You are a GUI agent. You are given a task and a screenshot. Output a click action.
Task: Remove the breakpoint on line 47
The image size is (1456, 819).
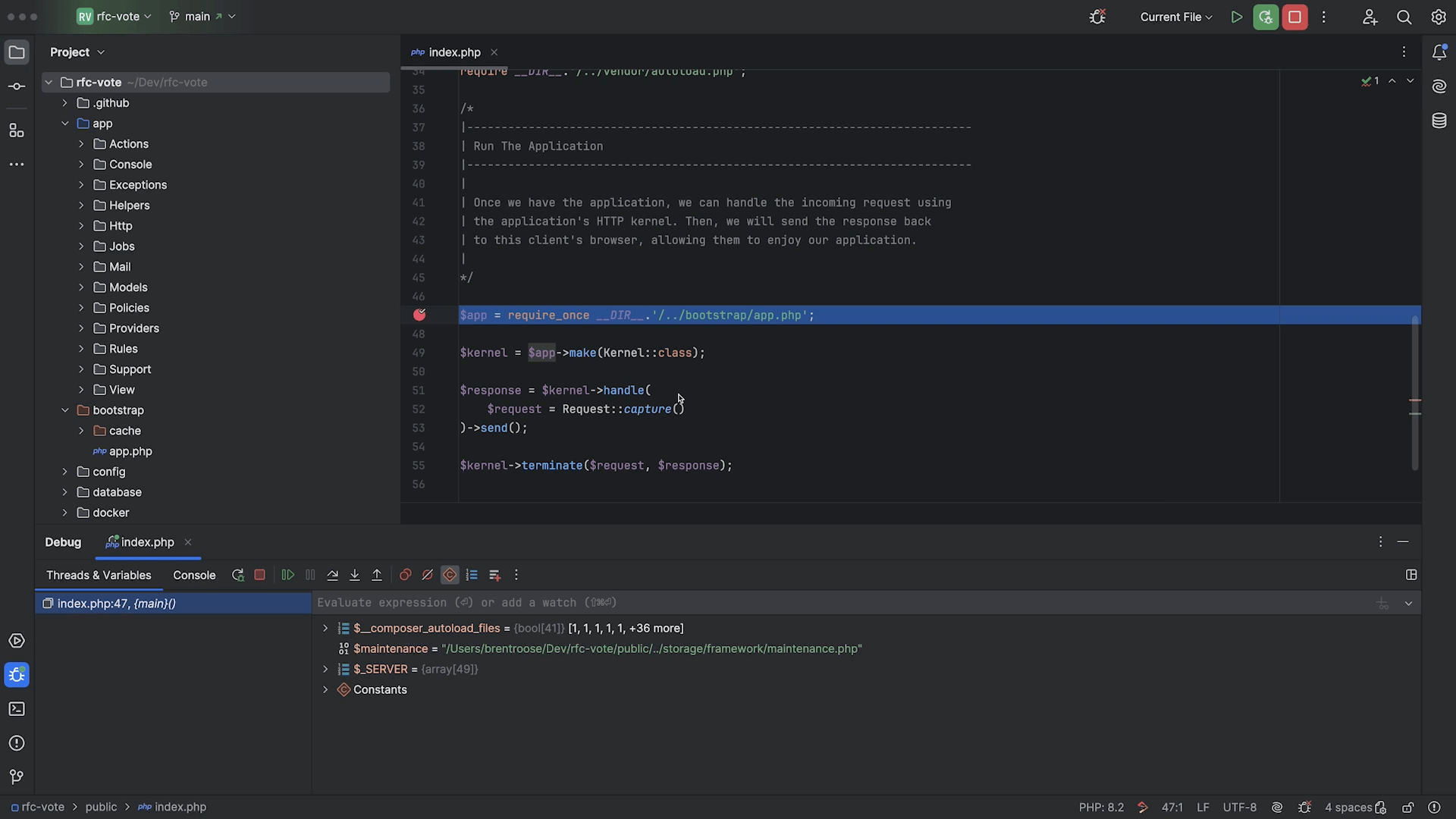coord(419,315)
